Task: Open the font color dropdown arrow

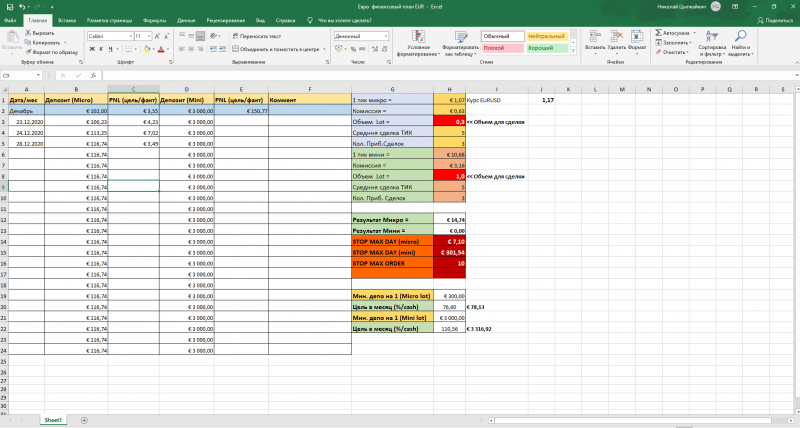Action: click(x=167, y=49)
